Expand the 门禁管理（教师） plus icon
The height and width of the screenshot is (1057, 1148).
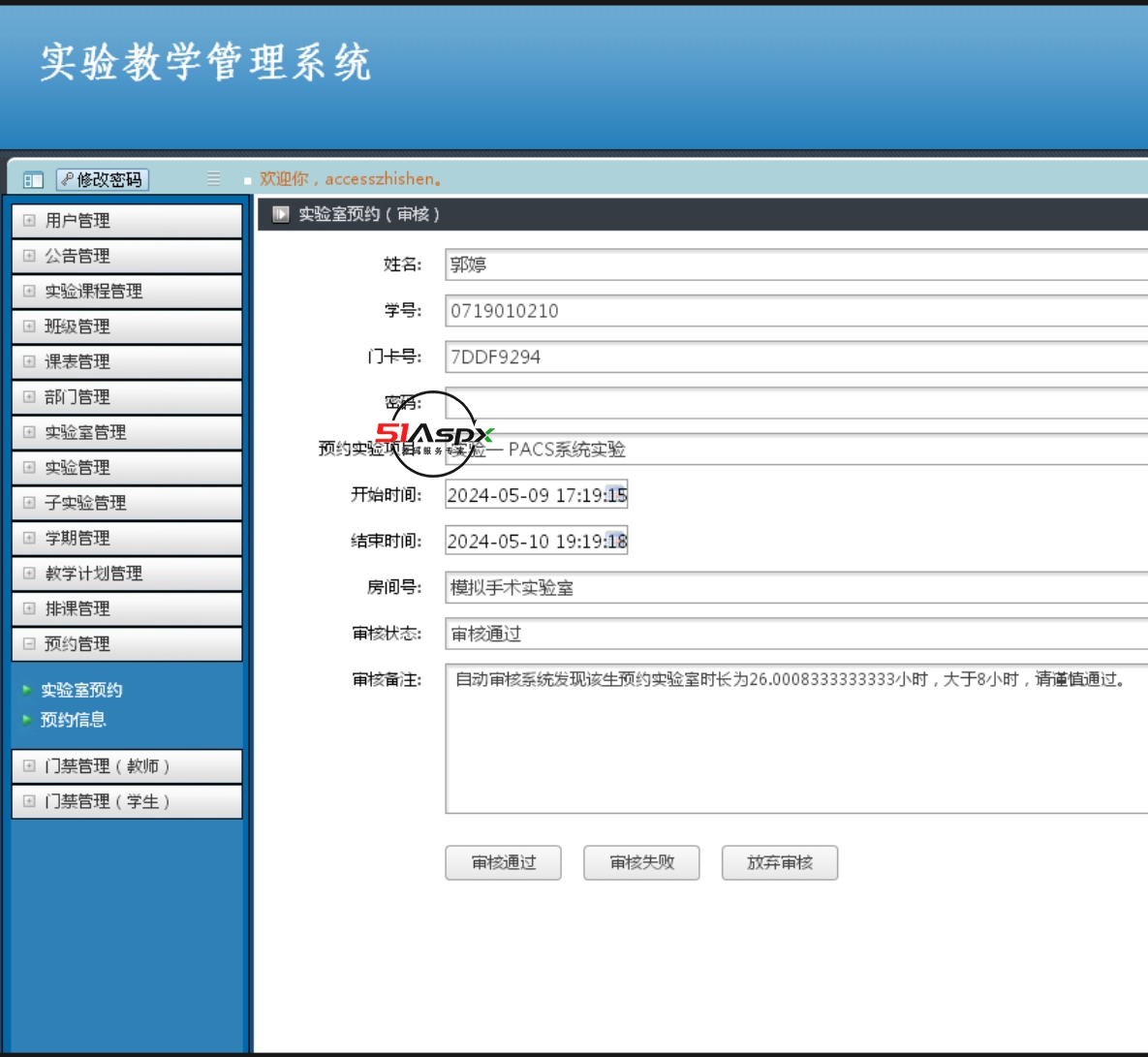point(29,765)
